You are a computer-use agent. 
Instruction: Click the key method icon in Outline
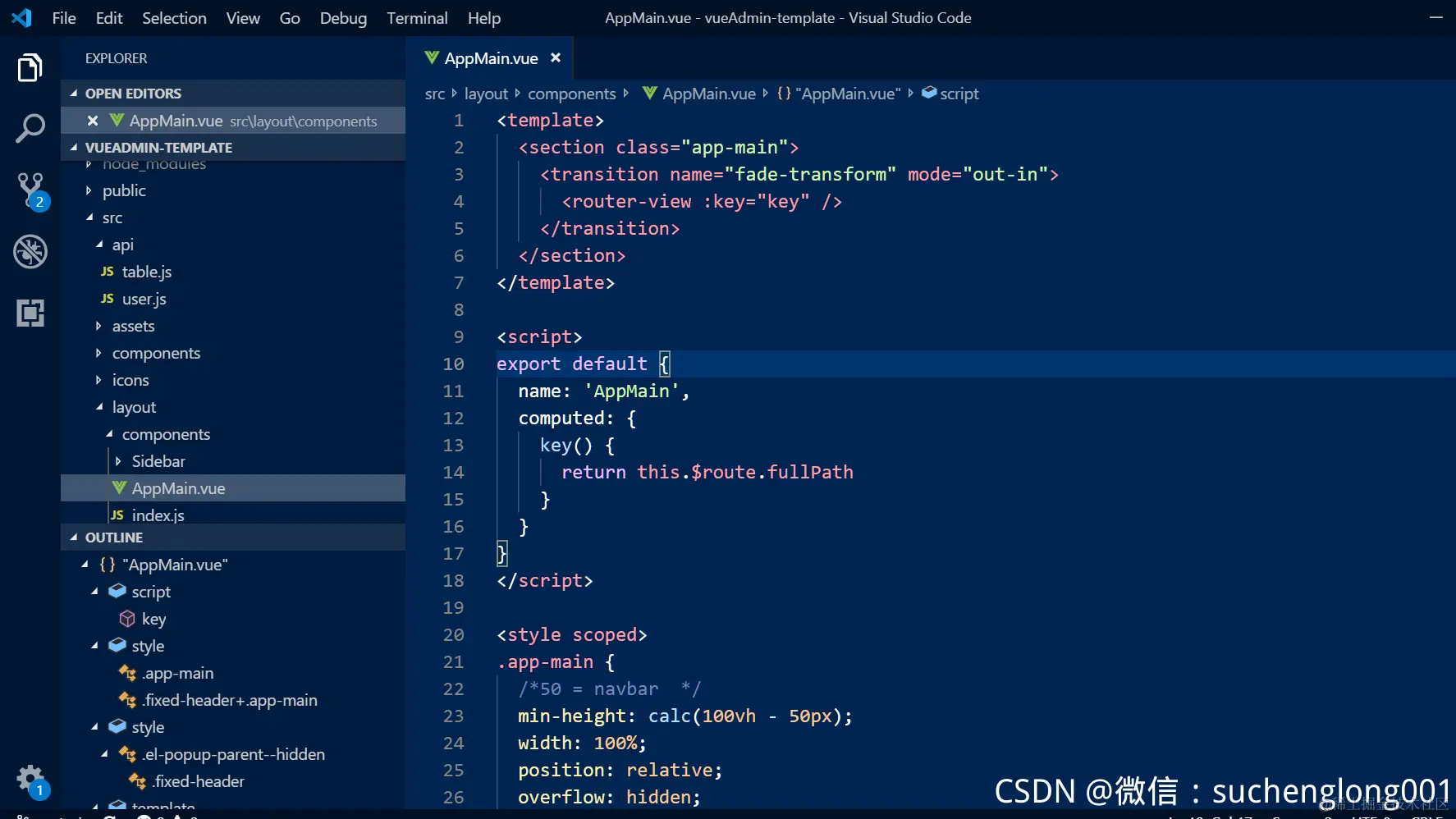pyautogui.click(x=127, y=618)
